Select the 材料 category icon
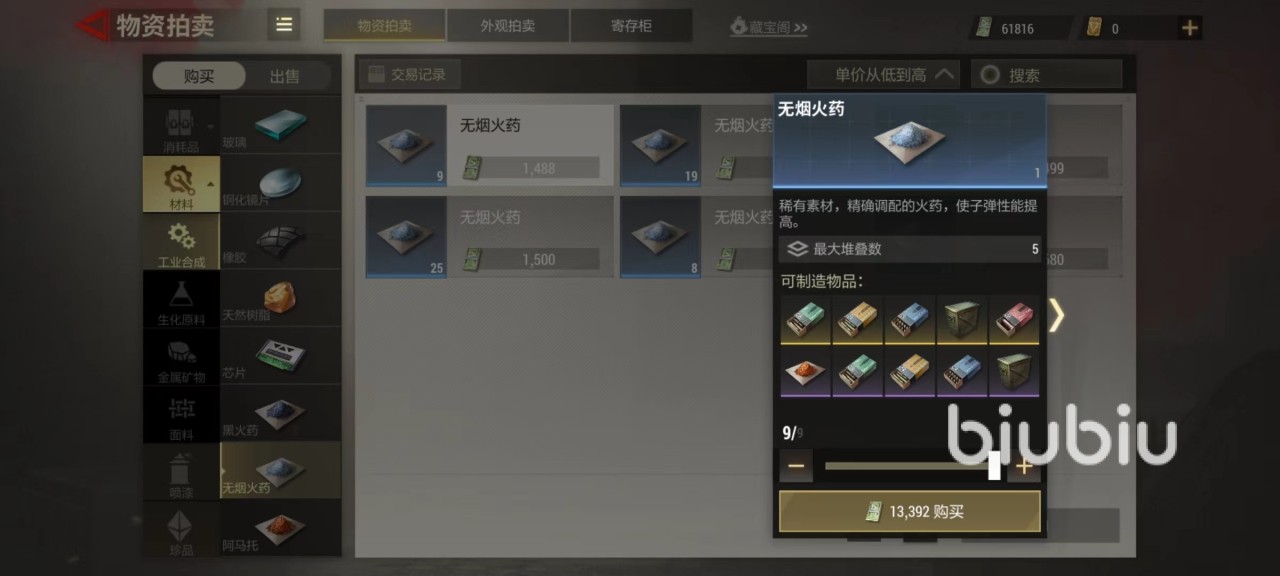 point(181,184)
